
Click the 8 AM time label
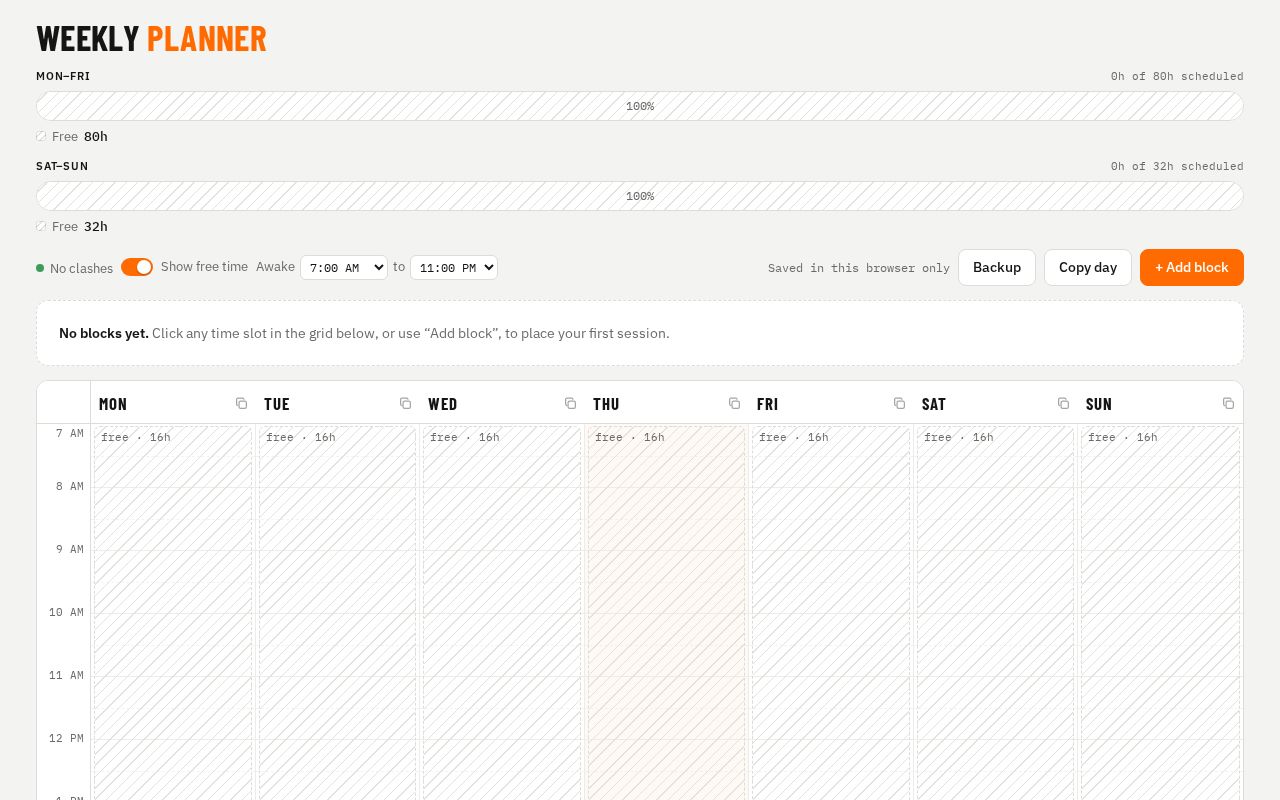70,486
